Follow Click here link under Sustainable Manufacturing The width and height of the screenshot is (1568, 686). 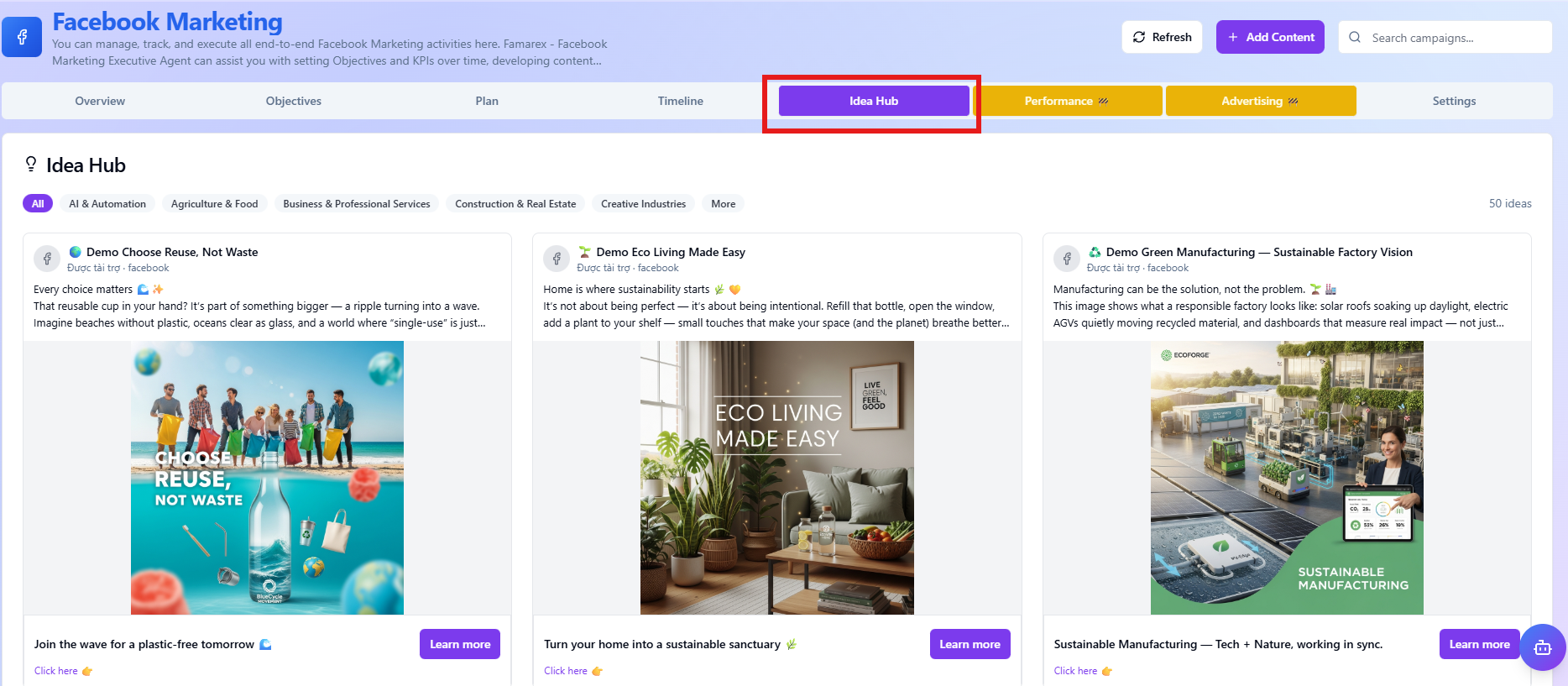(x=1076, y=671)
